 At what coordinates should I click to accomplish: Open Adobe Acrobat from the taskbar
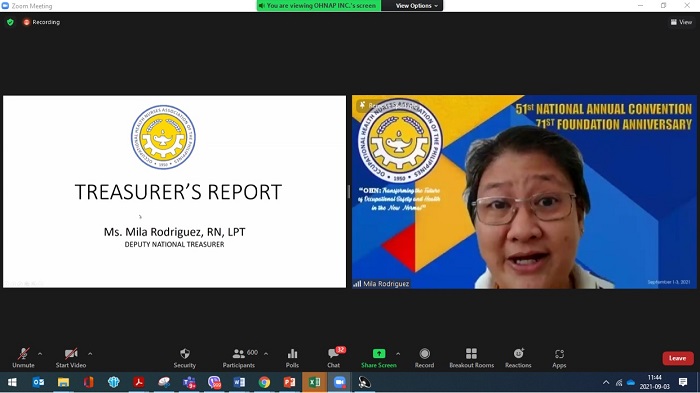[139, 382]
